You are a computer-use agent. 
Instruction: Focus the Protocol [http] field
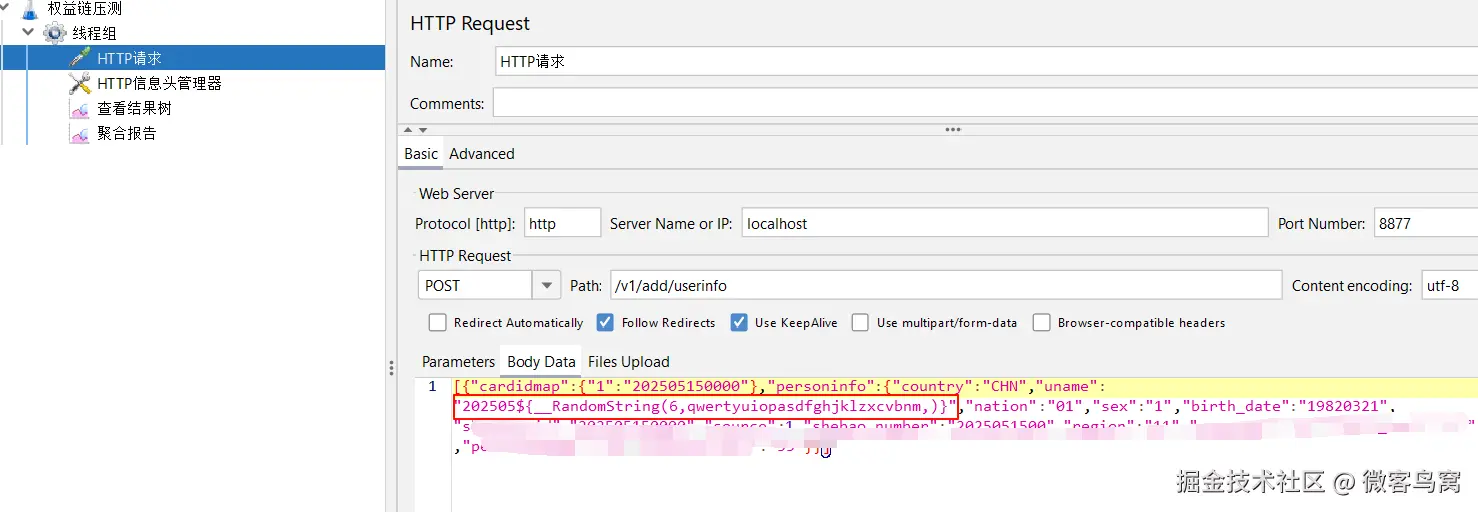pyautogui.click(x=562, y=224)
